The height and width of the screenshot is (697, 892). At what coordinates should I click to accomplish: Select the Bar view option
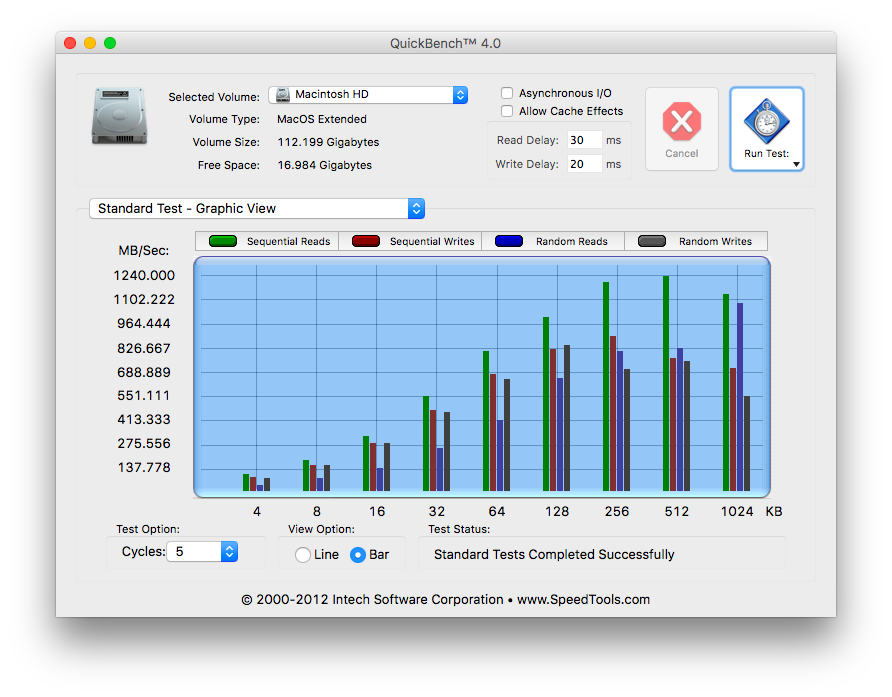pos(358,555)
